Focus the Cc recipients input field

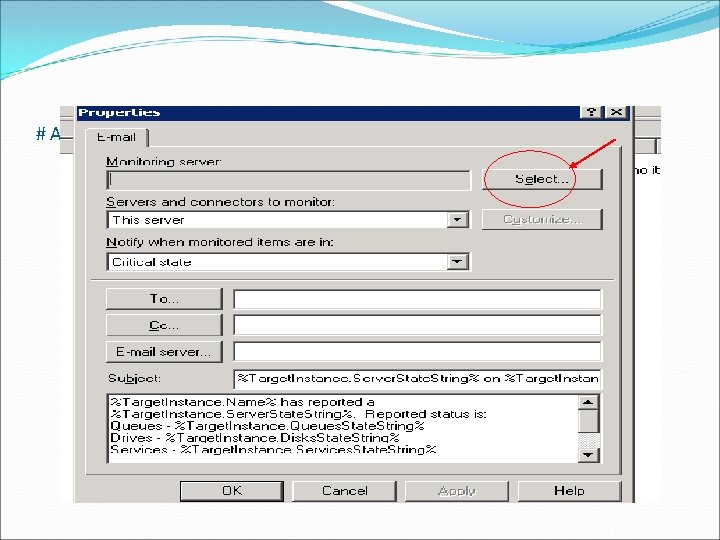[x=417, y=326]
